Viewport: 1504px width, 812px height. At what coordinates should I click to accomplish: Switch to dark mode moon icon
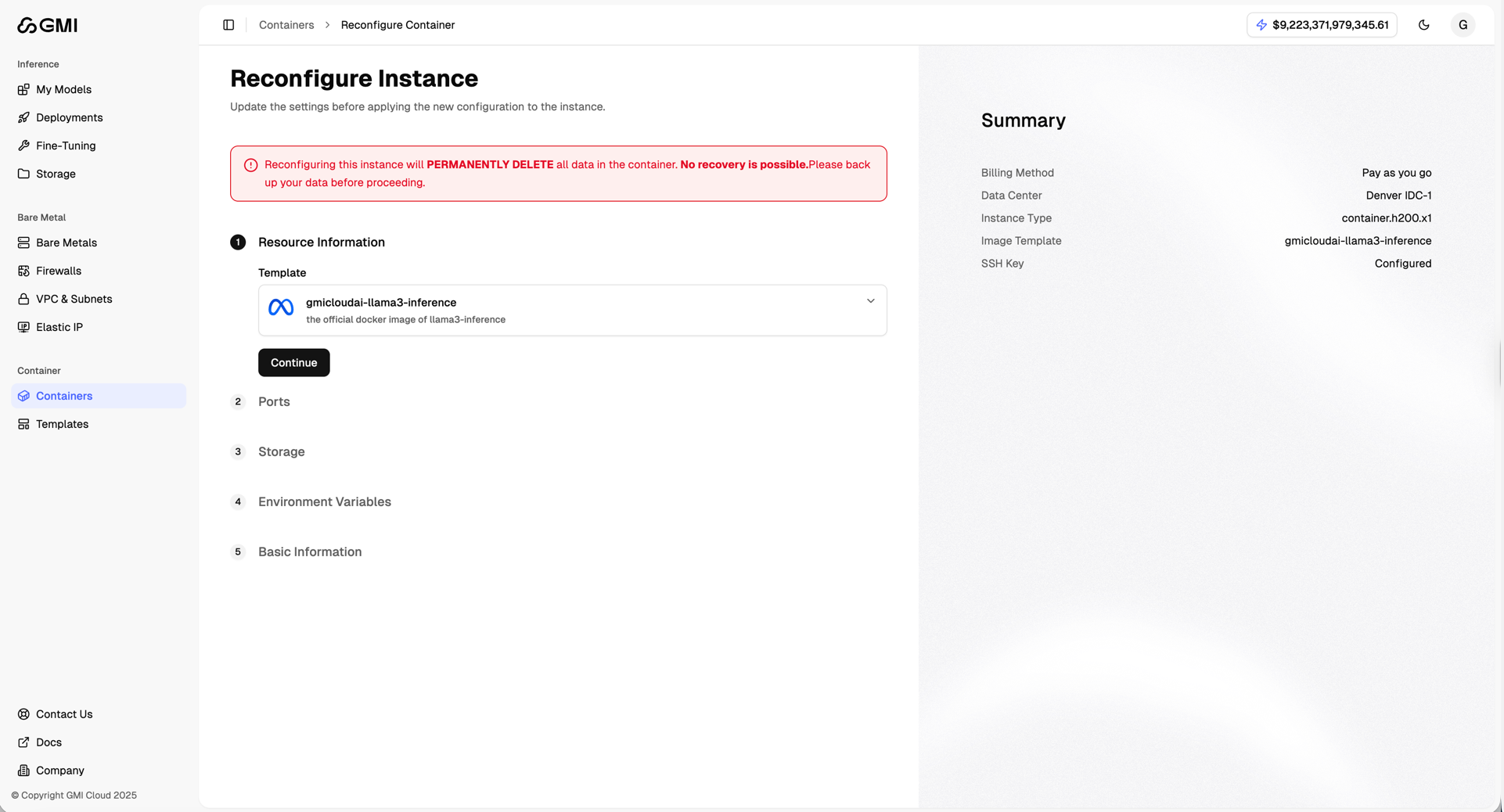coord(1423,25)
